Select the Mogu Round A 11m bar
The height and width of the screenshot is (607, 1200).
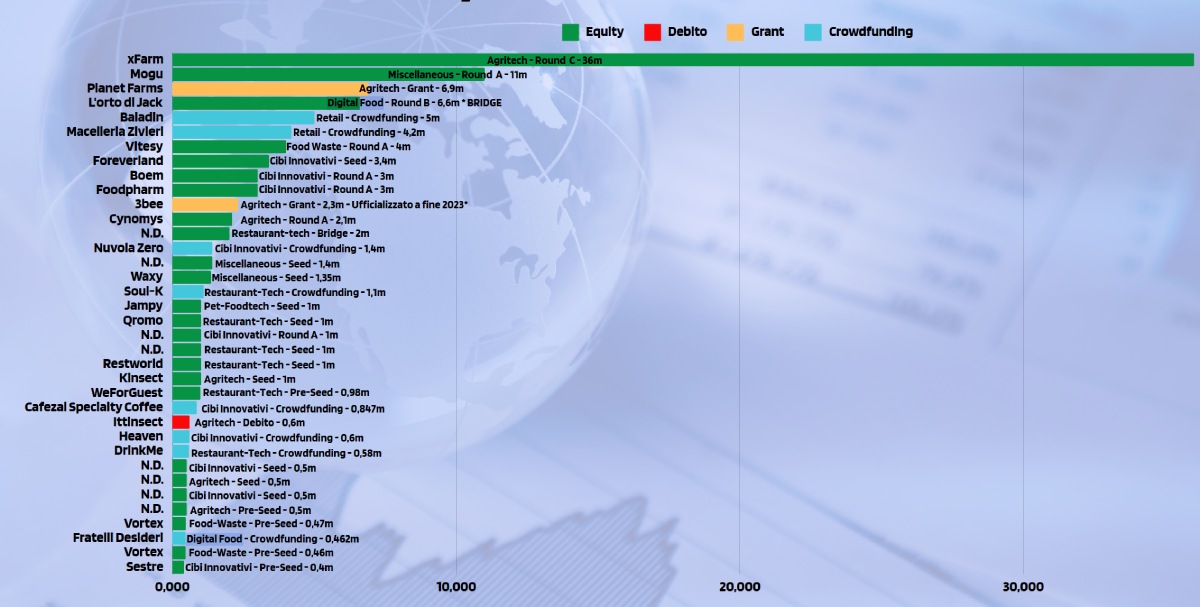[x=328, y=74]
